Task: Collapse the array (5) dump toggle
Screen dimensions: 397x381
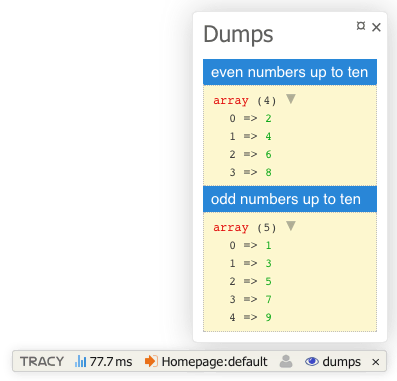Action: [291, 226]
